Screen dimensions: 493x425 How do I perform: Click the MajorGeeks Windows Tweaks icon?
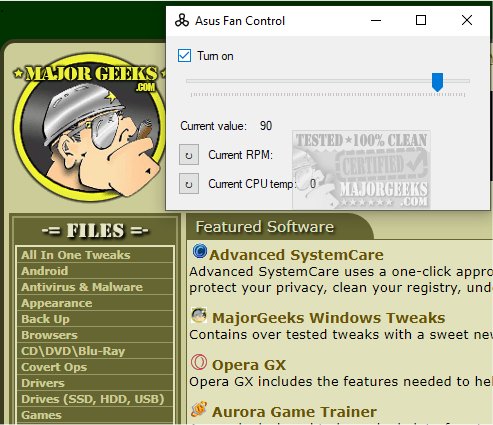[x=199, y=315]
